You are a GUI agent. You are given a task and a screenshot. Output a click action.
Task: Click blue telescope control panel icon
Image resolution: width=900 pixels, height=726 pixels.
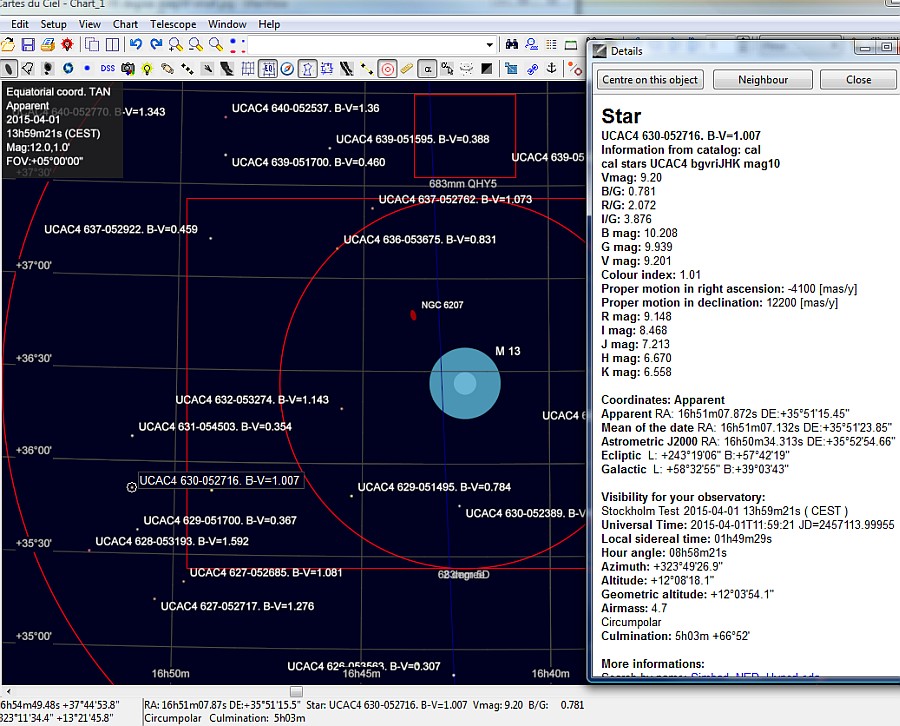[510, 69]
